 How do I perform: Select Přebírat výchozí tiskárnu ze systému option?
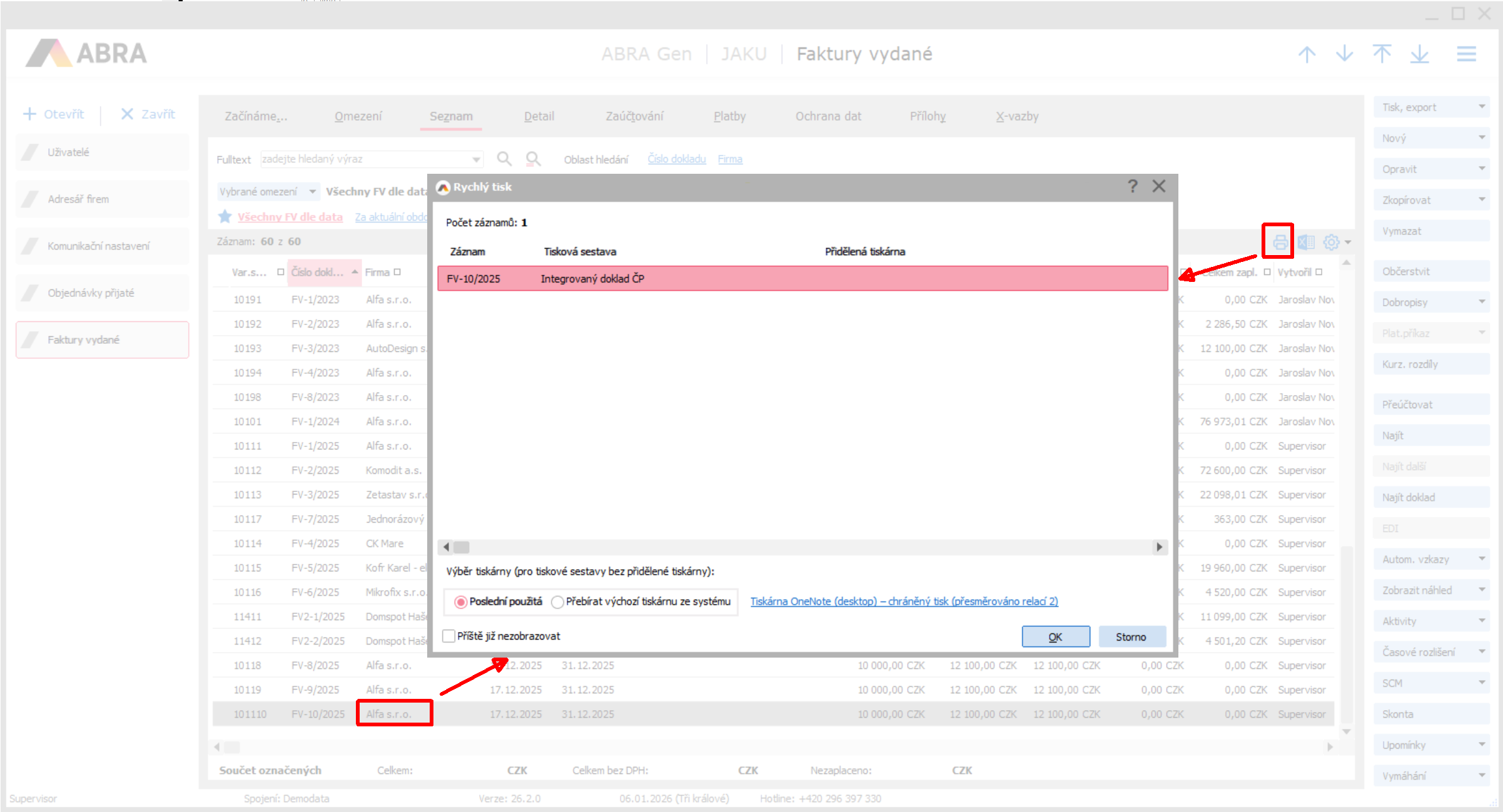click(557, 602)
